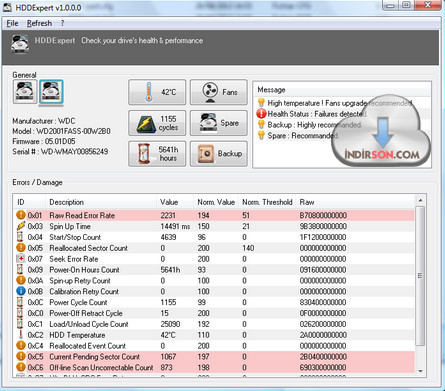Image resolution: width=445 pixels, height=391 pixels.
Task: Click warning icon on Reallocated Sector Count row
Action: pyautogui.click(x=21, y=248)
